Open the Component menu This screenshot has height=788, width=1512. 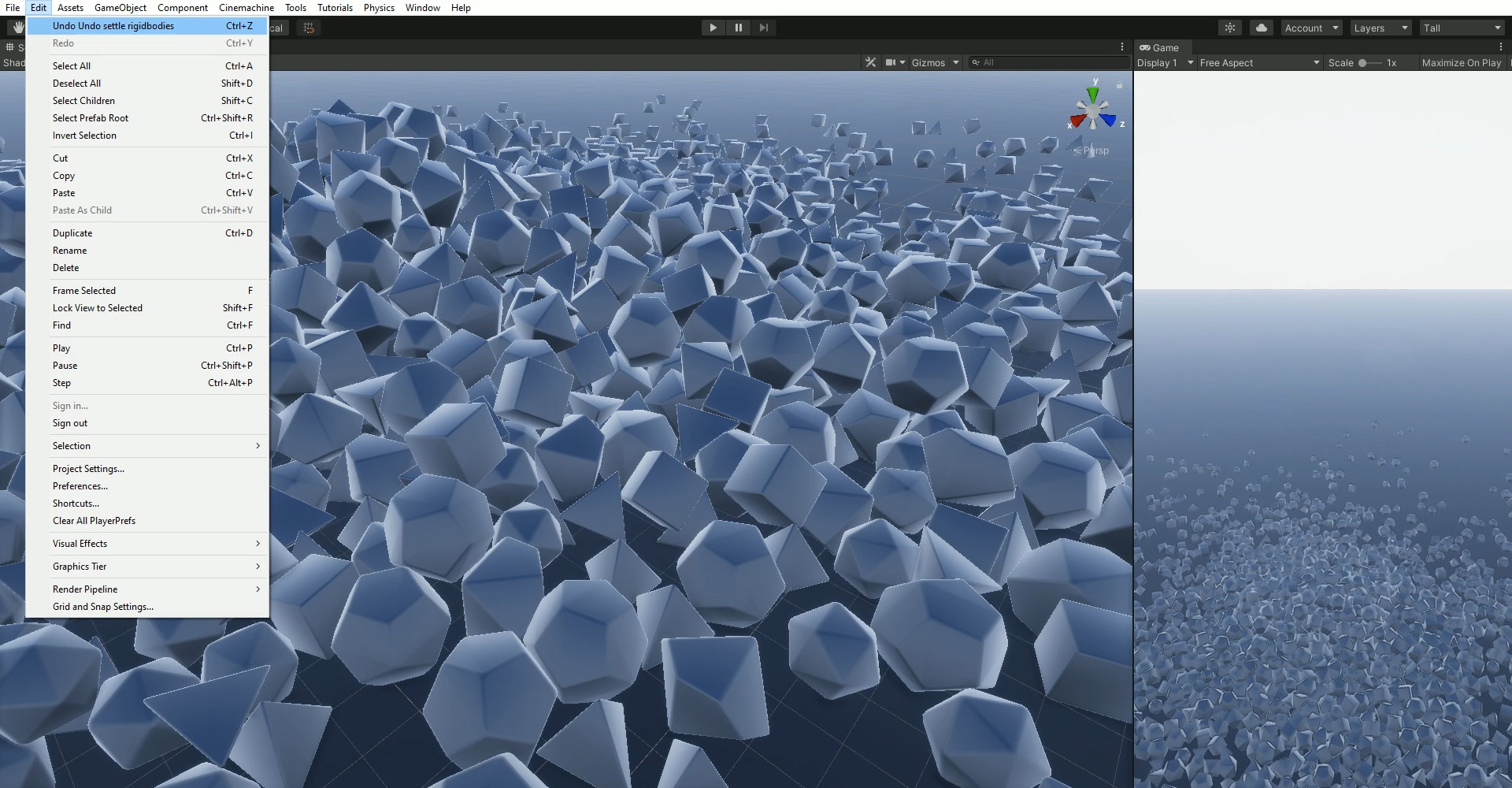[x=183, y=7]
